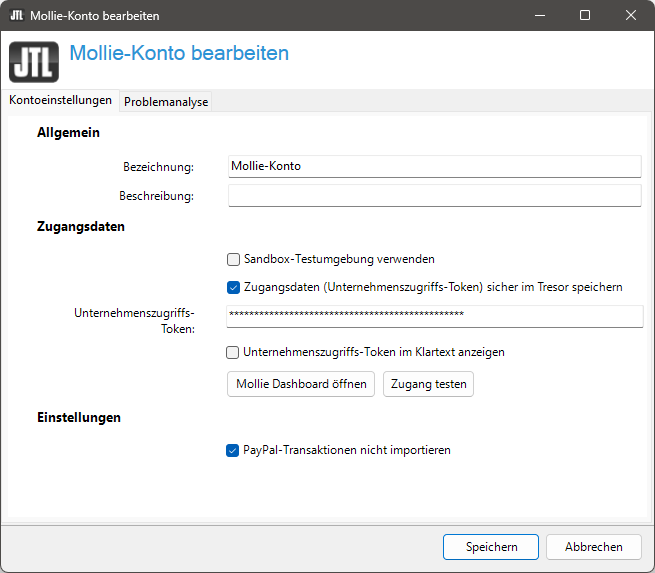Click into the Bezeichnung text field
This screenshot has width=655, height=573.
coord(434,166)
